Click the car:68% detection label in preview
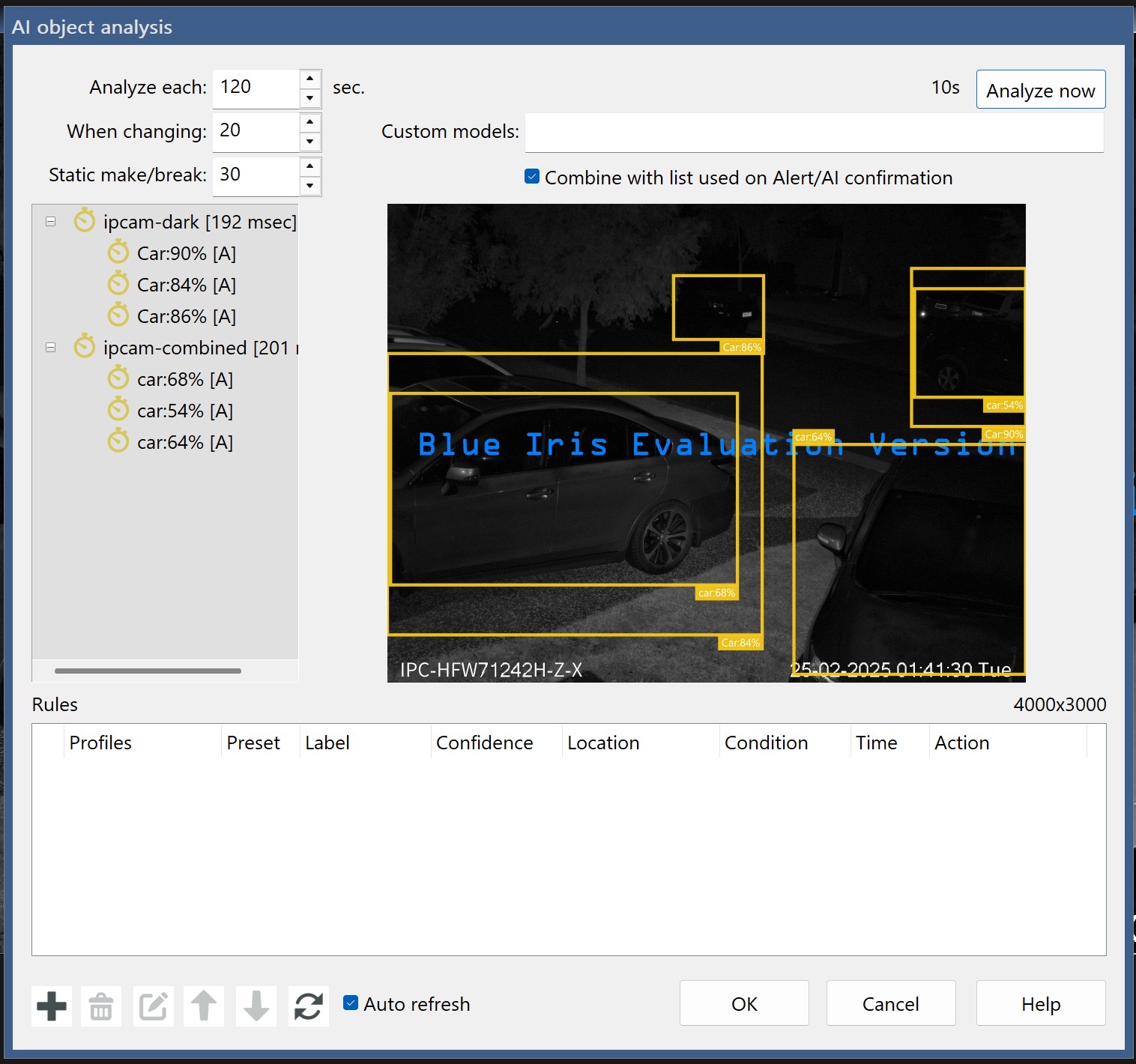The image size is (1136, 1064). tap(717, 593)
